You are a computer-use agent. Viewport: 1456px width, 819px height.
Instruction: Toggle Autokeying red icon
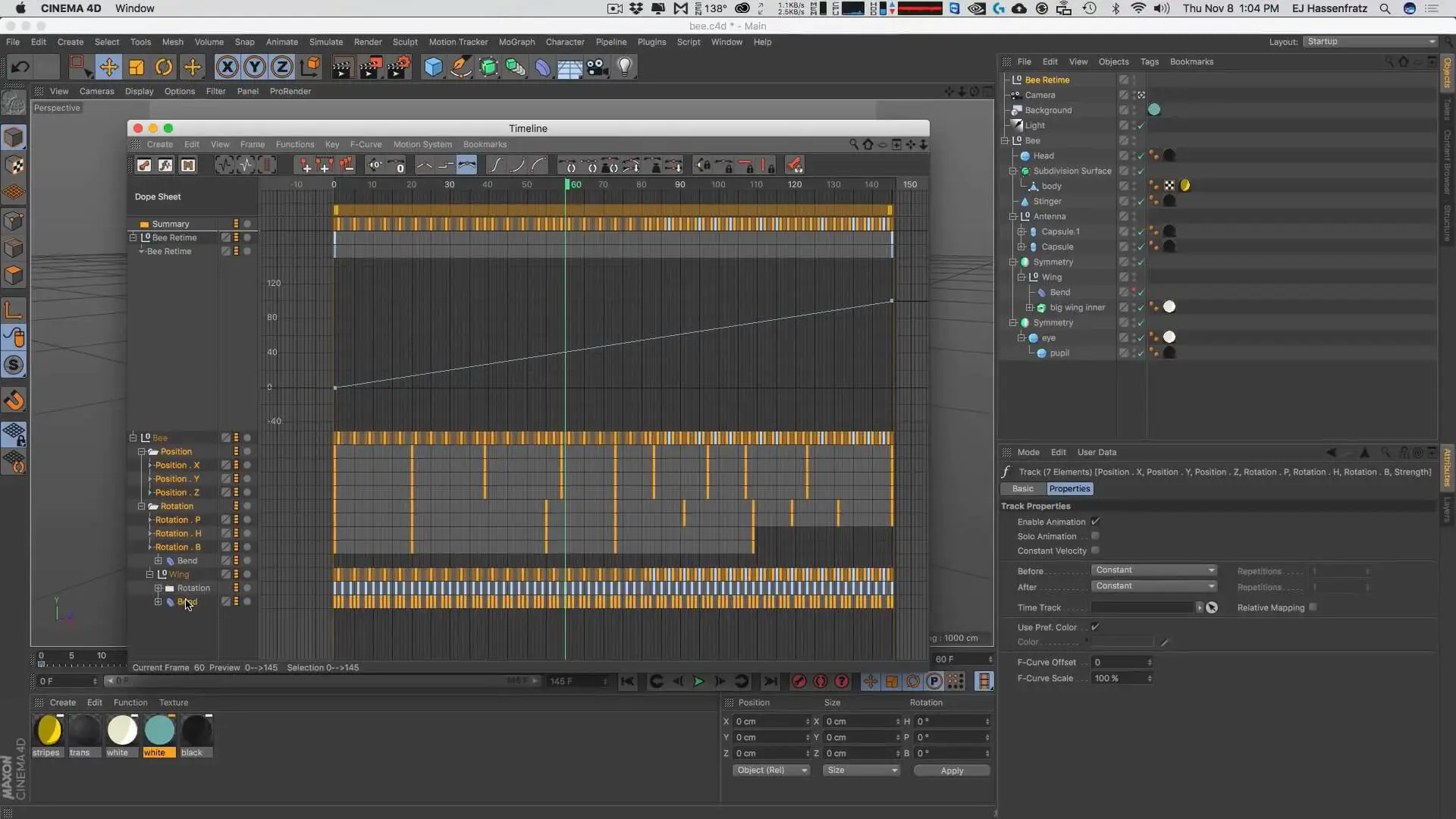821,681
